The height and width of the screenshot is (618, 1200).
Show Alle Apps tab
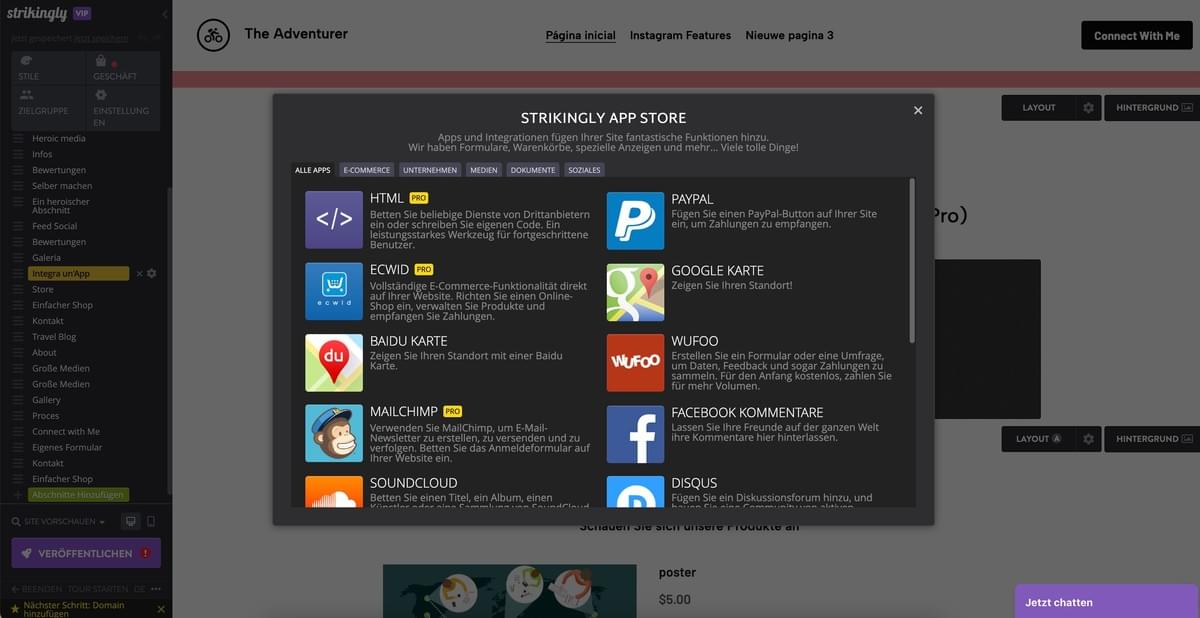pos(313,170)
